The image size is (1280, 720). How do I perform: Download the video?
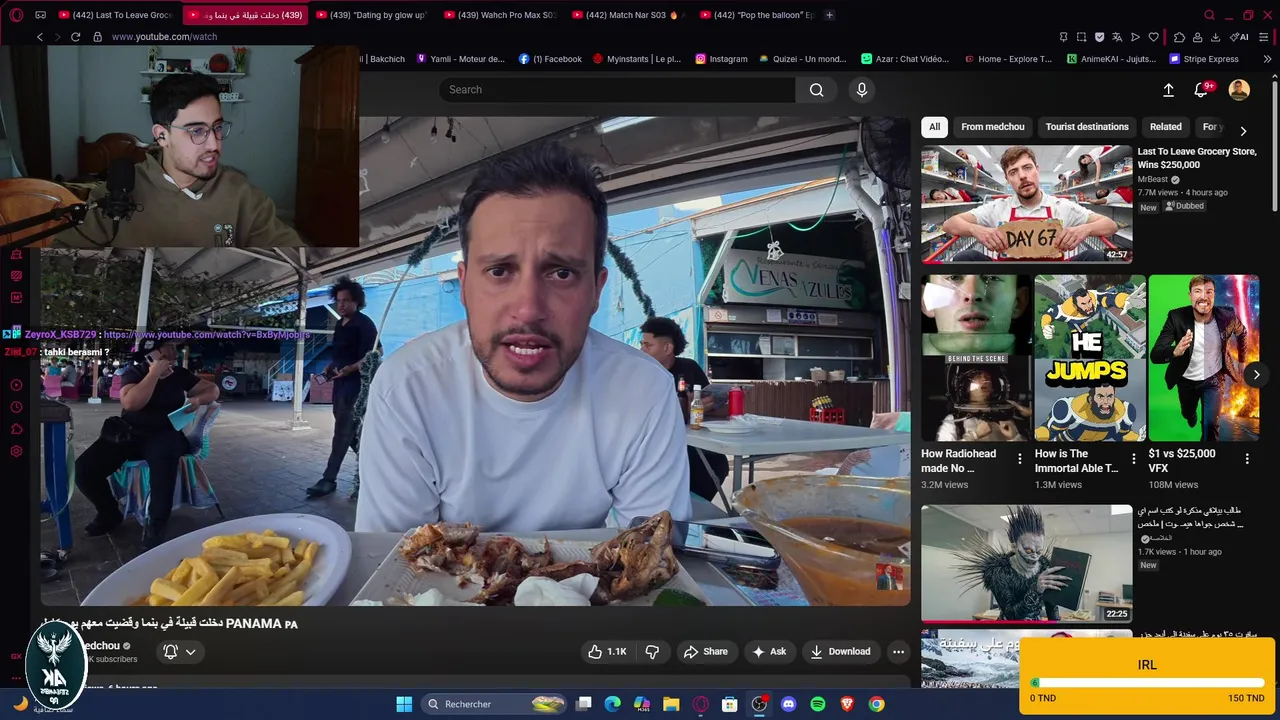point(840,652)
